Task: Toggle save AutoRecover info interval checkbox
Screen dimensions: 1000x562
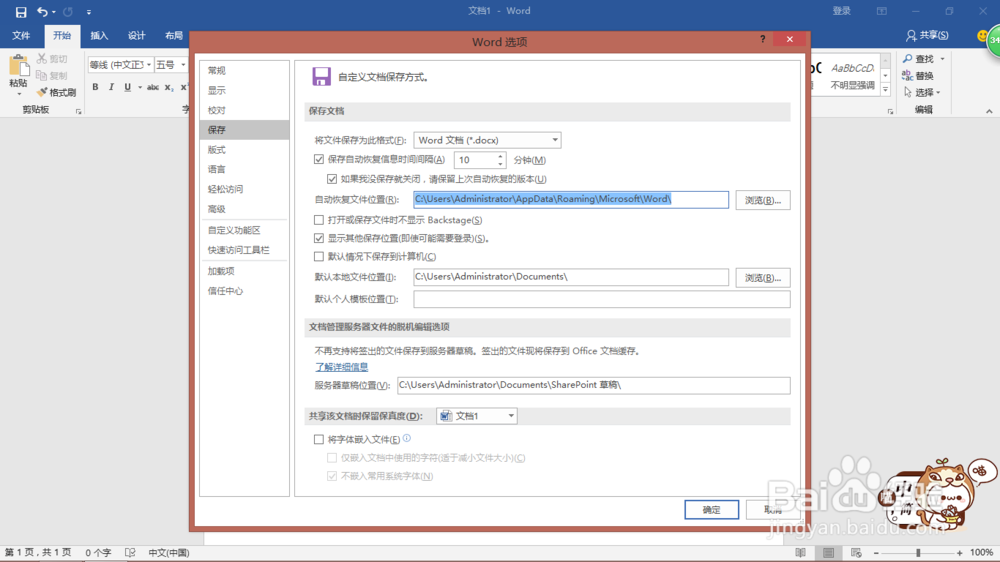Action: click(x=319, y=159)
